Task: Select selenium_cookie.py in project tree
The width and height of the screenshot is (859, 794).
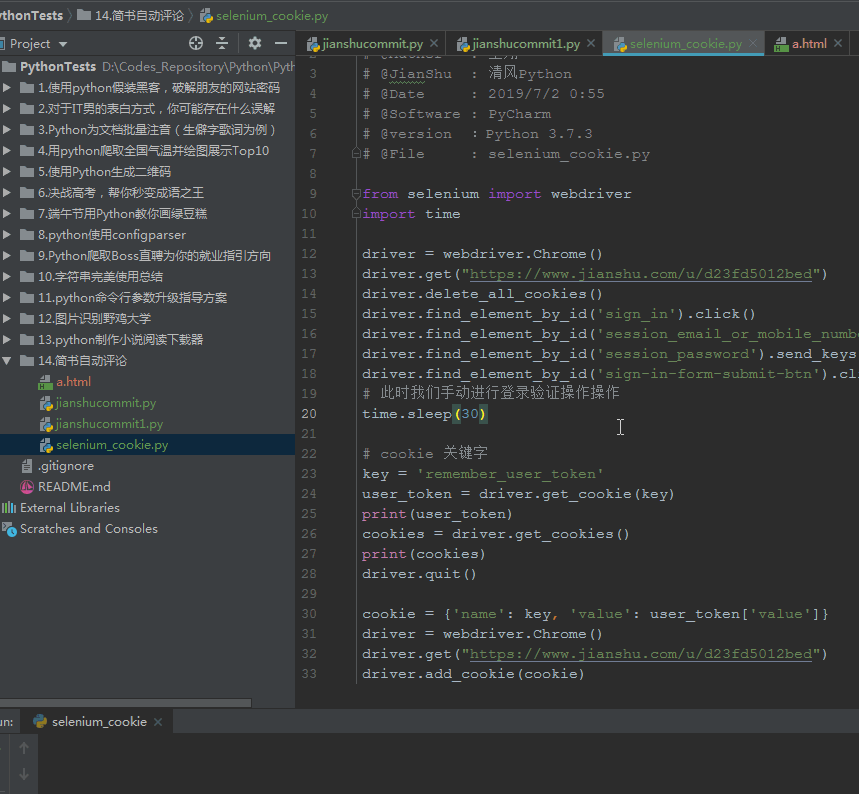Action: (x=112, y=445)
